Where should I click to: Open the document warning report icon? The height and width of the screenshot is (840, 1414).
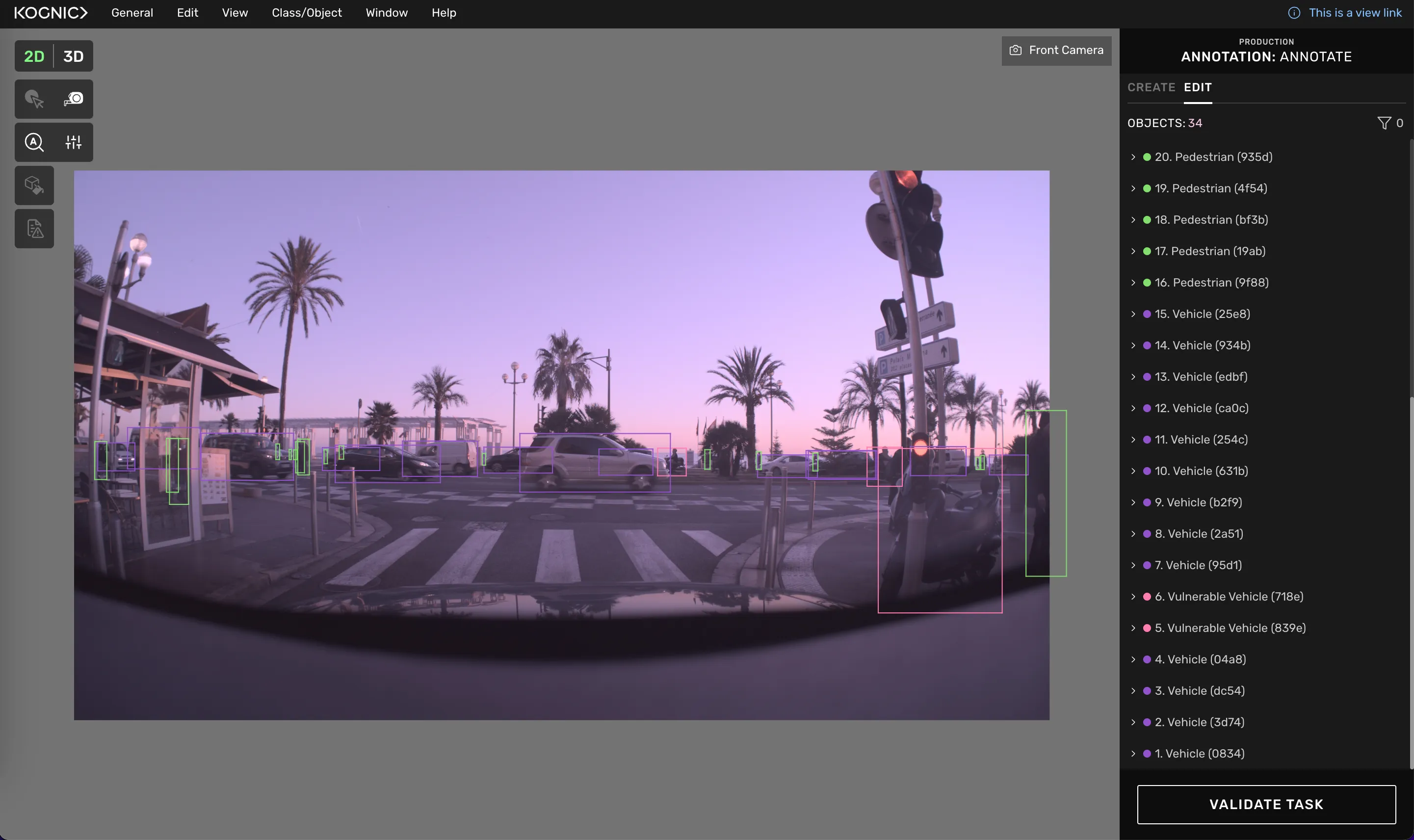(34, 229)
